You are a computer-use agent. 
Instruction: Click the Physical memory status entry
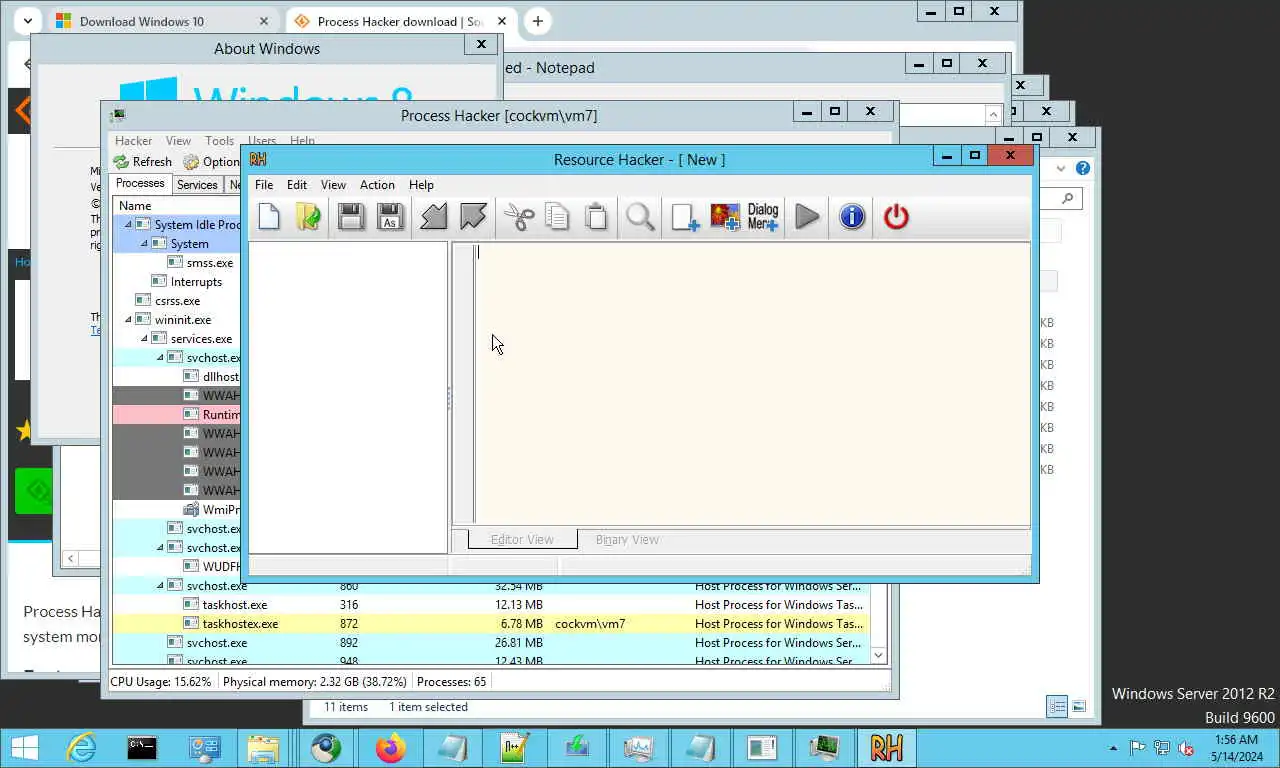(x=314, y=682)
